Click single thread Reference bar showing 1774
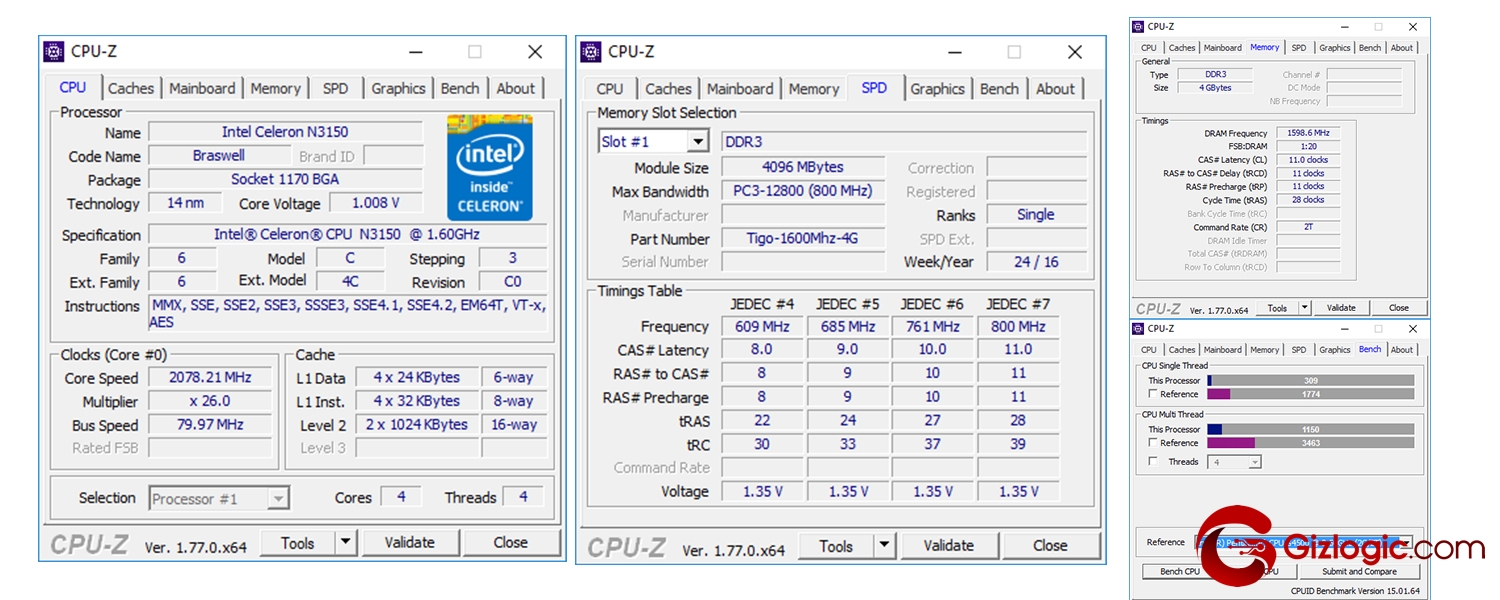1500x600 pixels. coord(1310,394)
